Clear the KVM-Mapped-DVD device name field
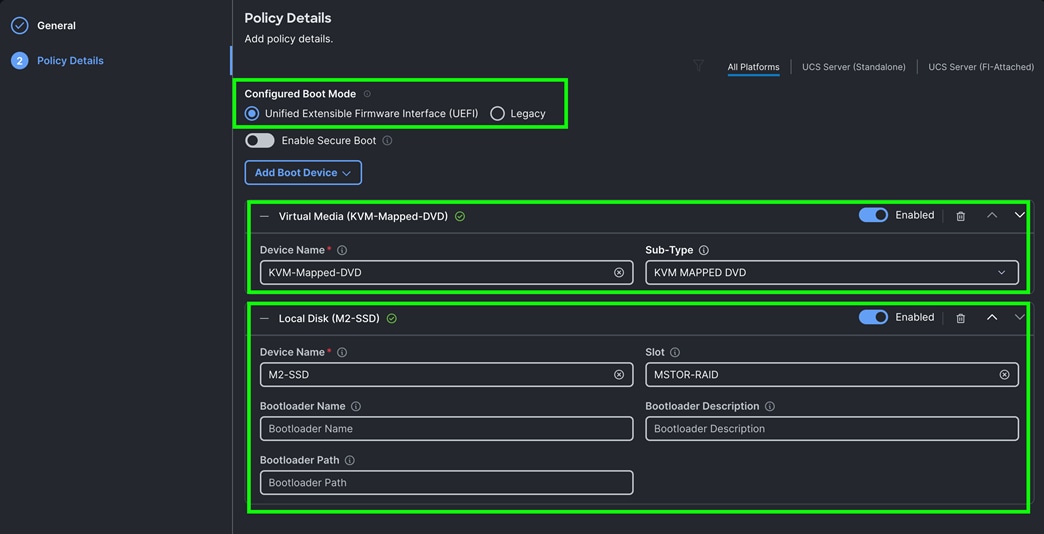Viewport: 1044px width, 534px height. (x=619, y=272)
